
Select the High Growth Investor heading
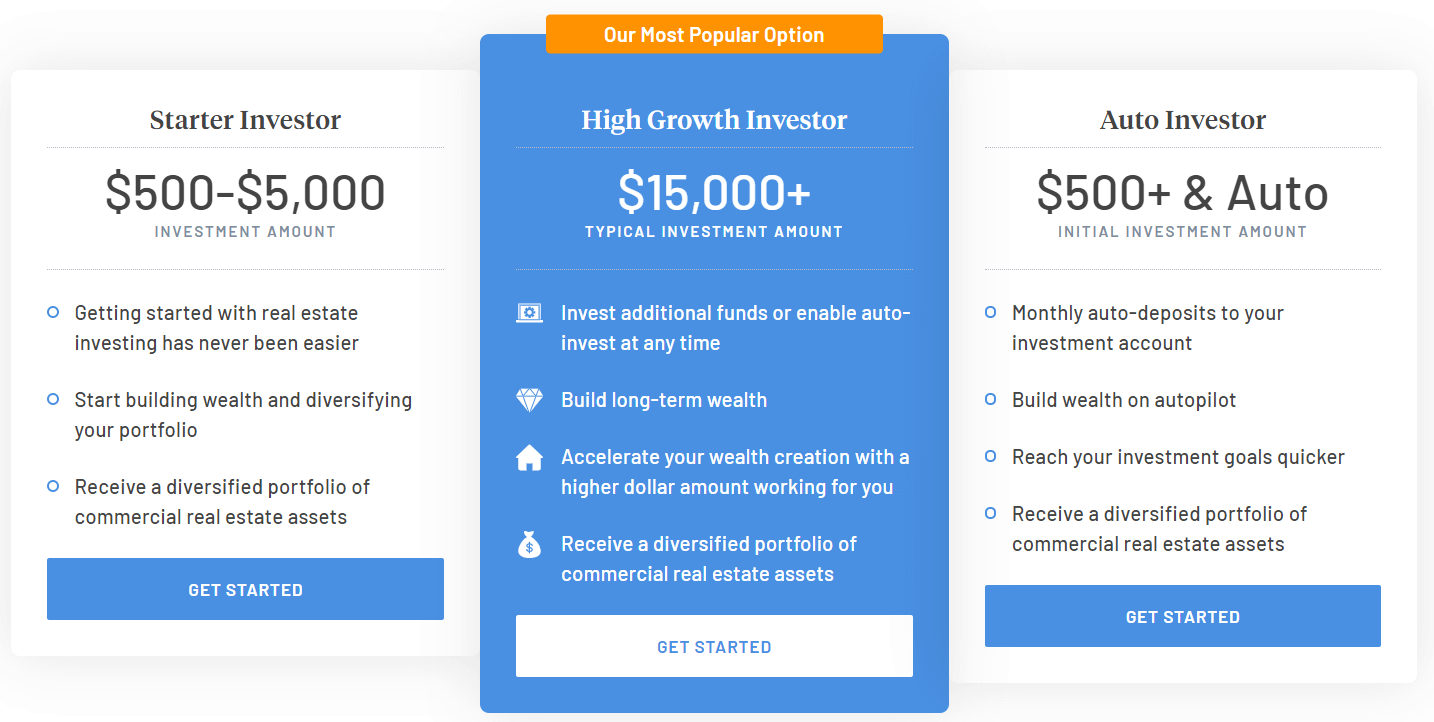pyautogui.click(x=714, y=120)
